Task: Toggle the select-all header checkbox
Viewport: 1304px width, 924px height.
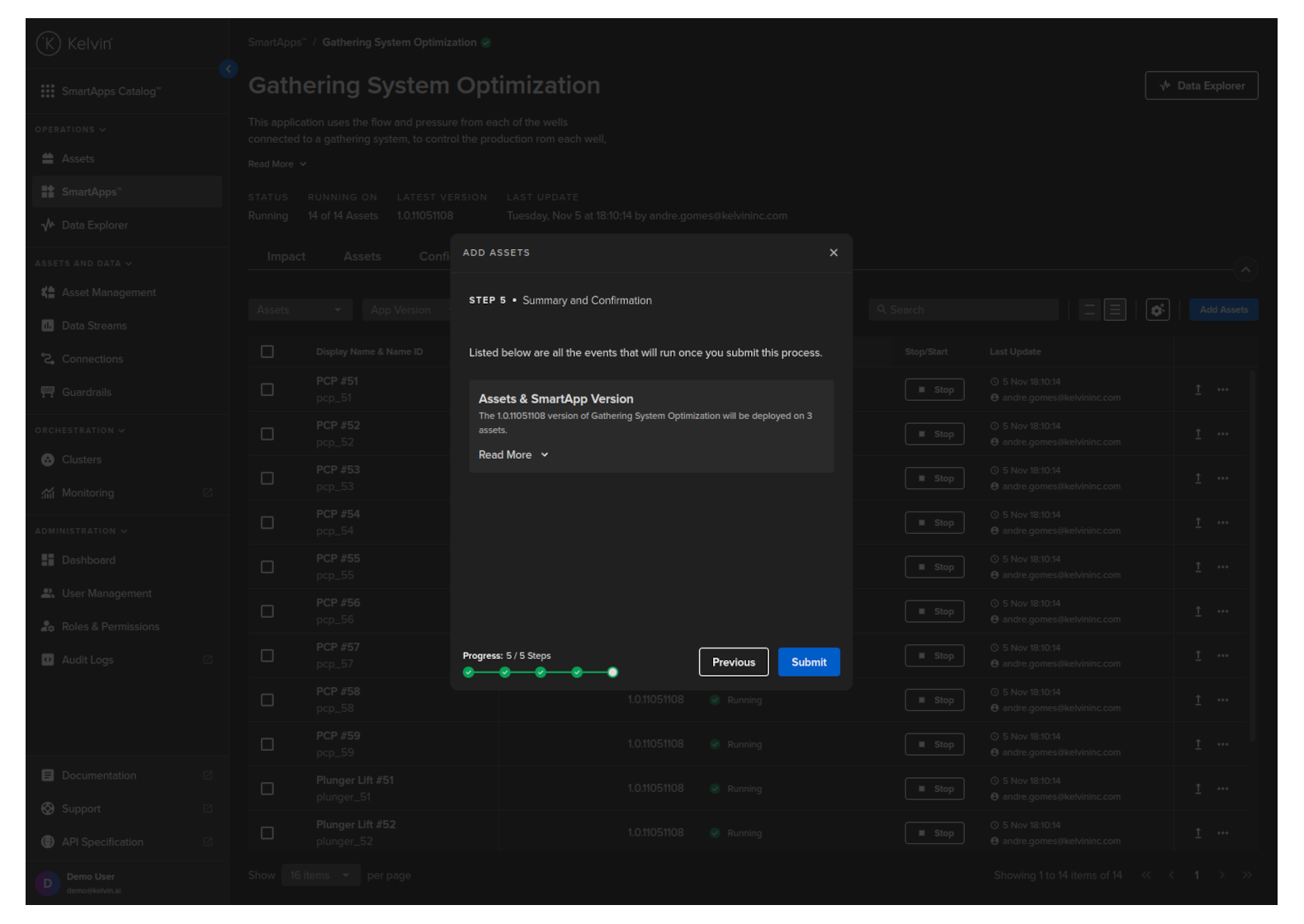Action: [x=267, y=351]
